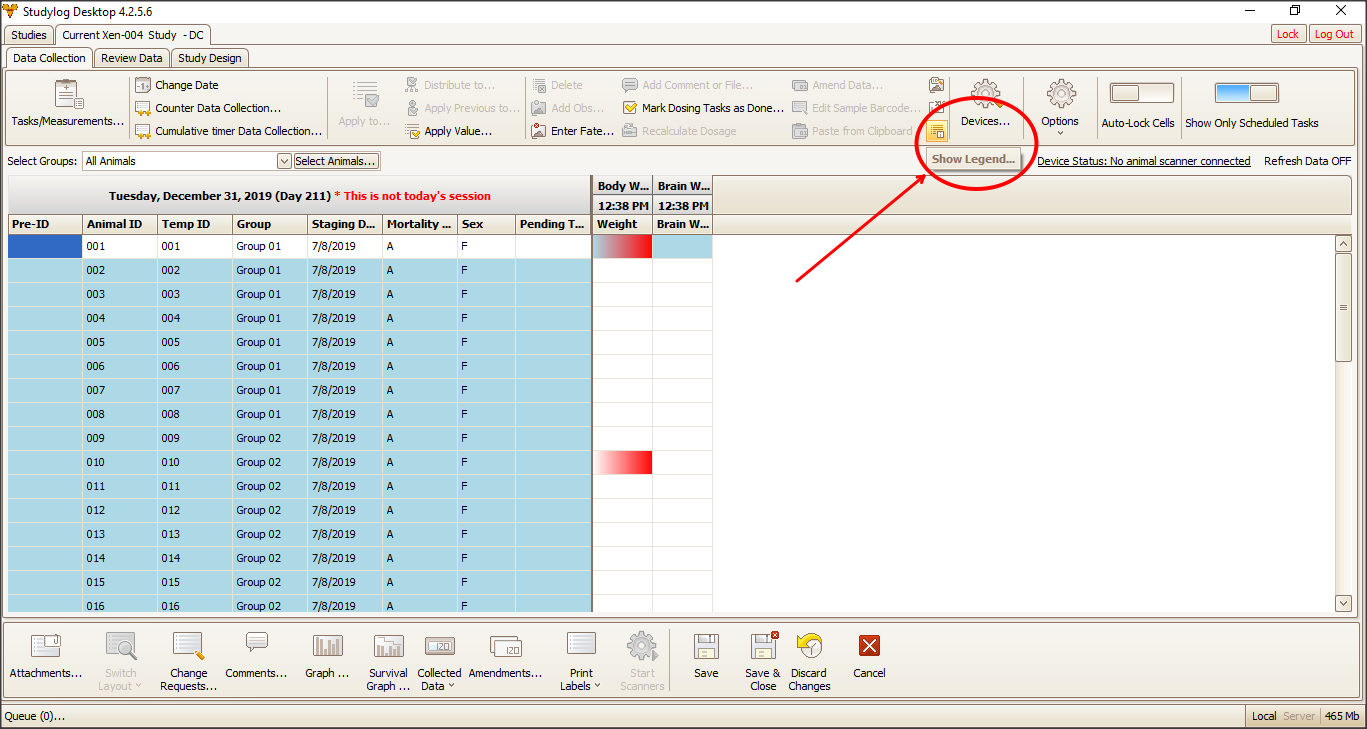Select Animal ID cell 005
The width and height of the screenshot is (1367, 729).
tap(120, 342)
